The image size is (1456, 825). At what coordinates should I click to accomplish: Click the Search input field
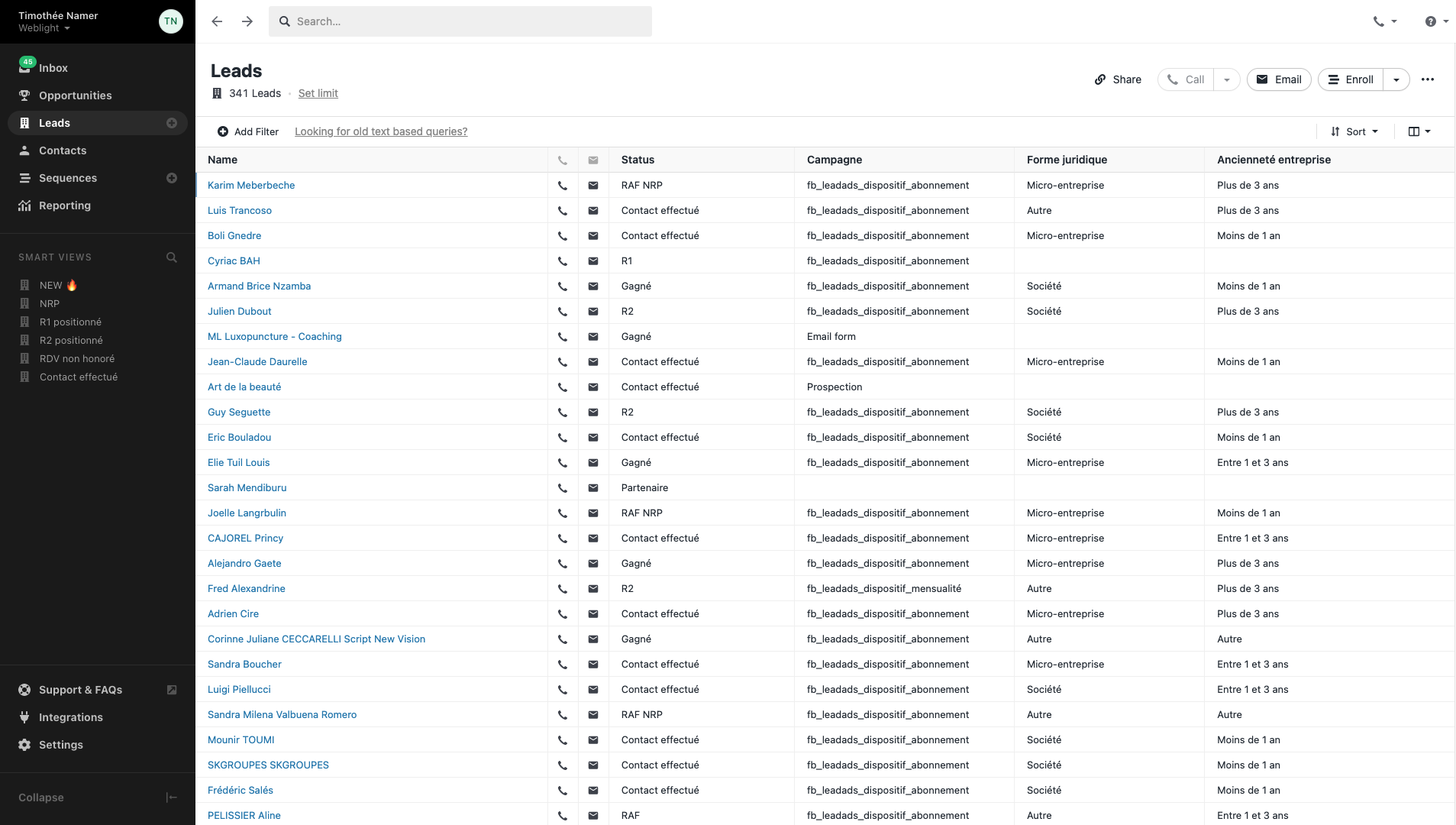tap(460, 21)
